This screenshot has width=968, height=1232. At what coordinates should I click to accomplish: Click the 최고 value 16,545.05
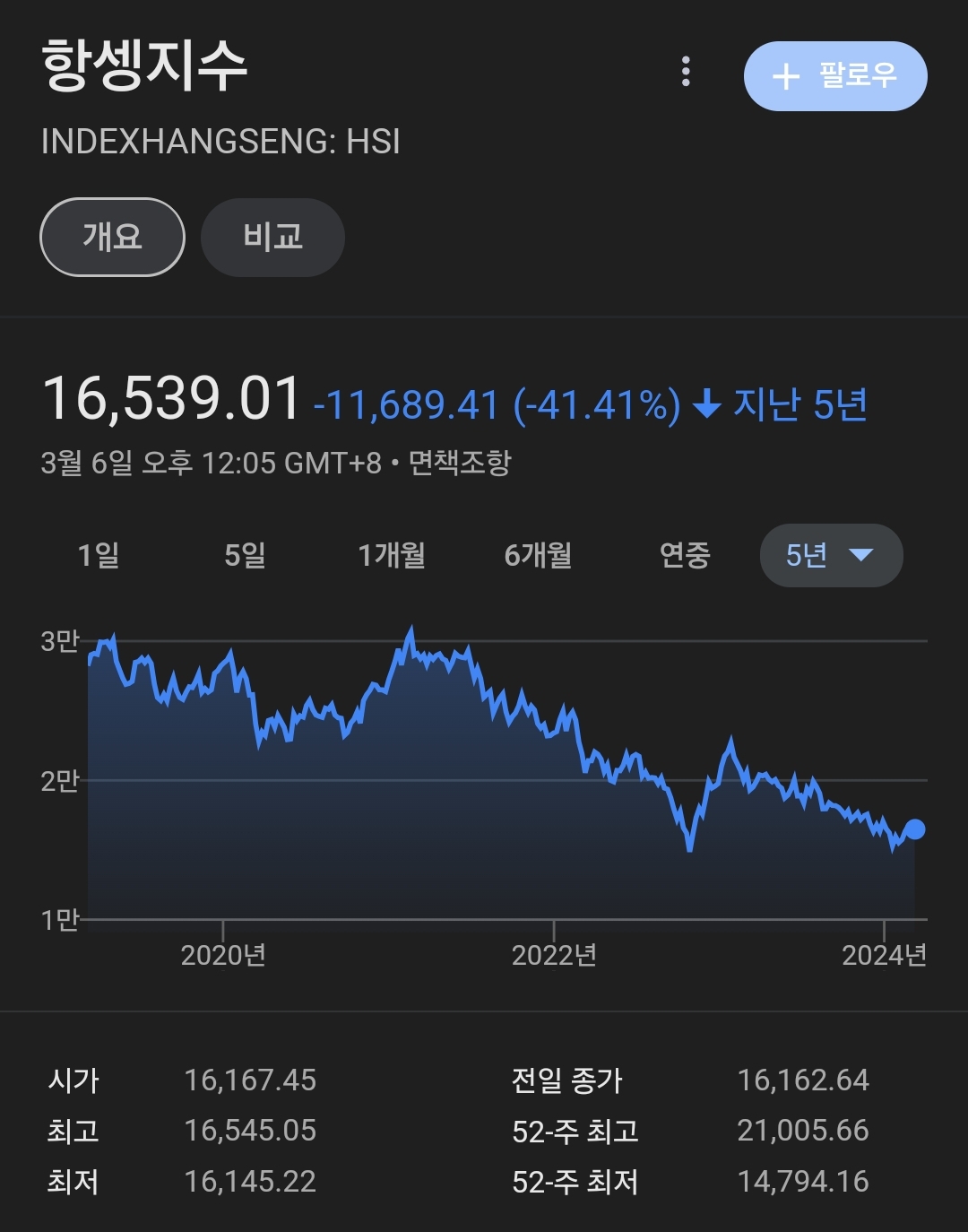pyautogui.click(x=250, y=1130)
